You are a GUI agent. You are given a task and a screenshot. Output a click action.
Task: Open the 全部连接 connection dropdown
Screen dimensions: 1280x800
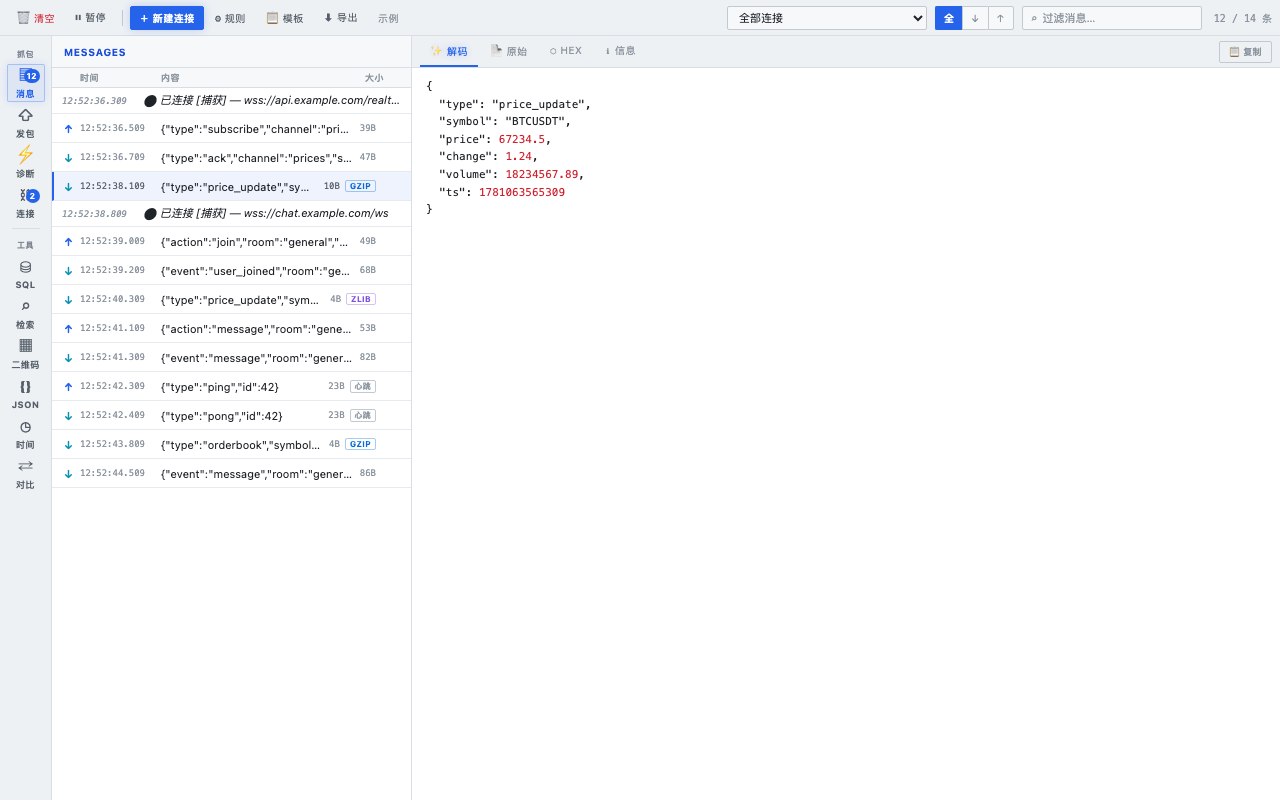[827, 18]
